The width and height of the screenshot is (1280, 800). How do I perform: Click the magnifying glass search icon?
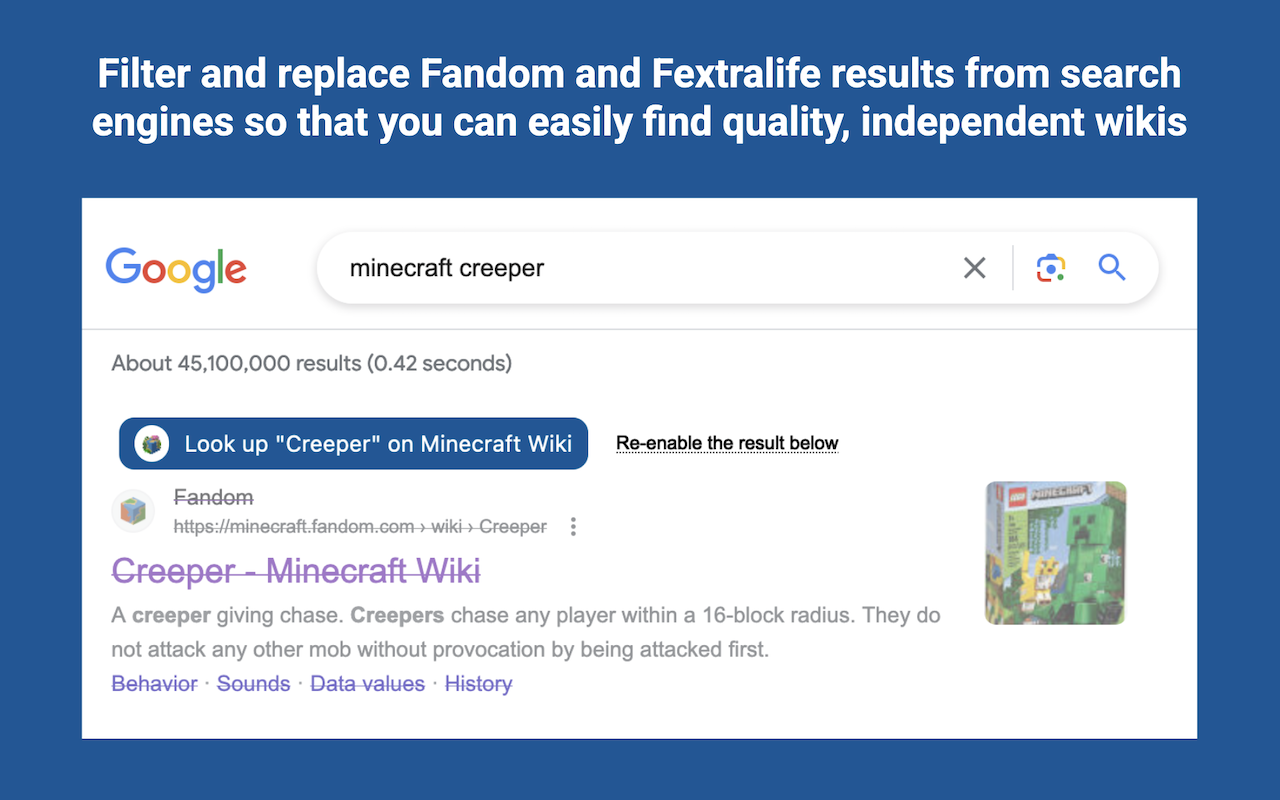(1112, 268)
